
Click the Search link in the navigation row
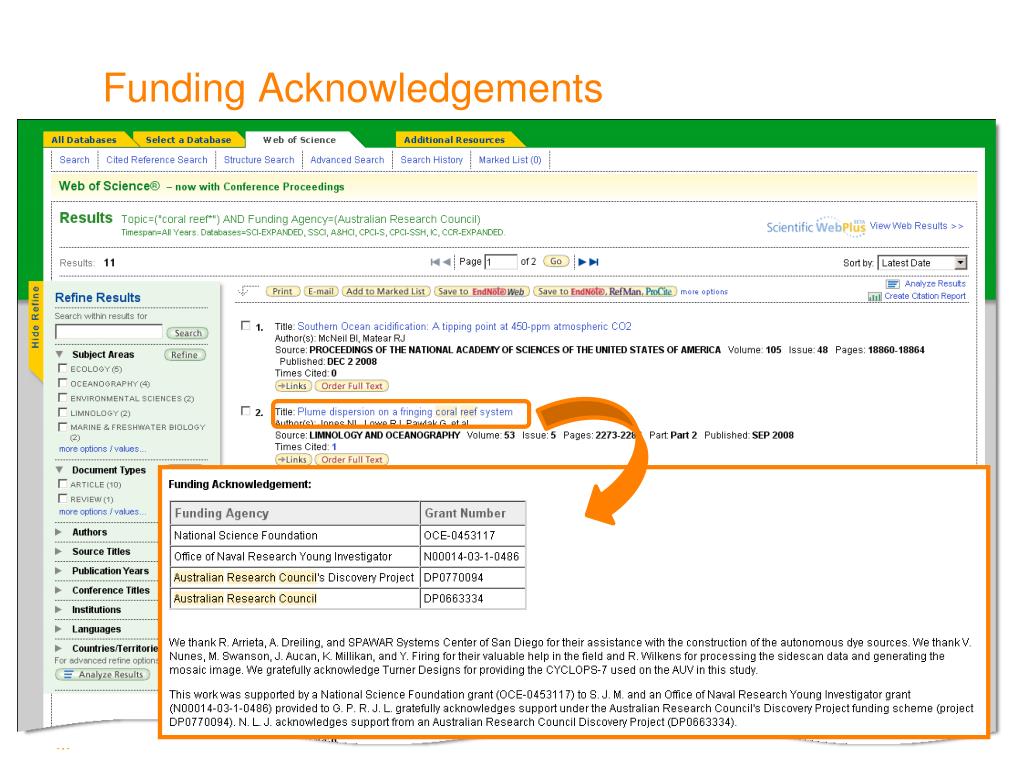click(74, 160)
